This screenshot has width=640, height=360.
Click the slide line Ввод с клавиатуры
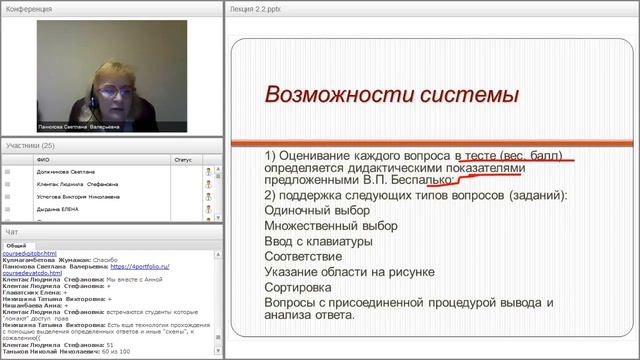[x=318, y=241]
